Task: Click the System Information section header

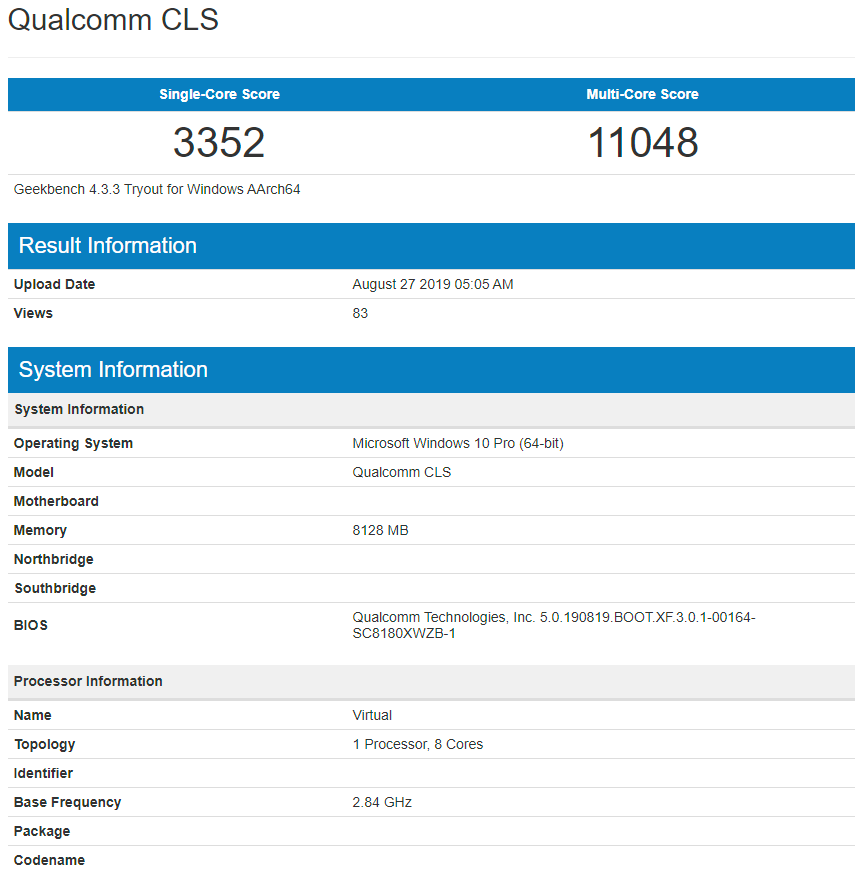Action: pyautogui.click(x=113, y=369)
